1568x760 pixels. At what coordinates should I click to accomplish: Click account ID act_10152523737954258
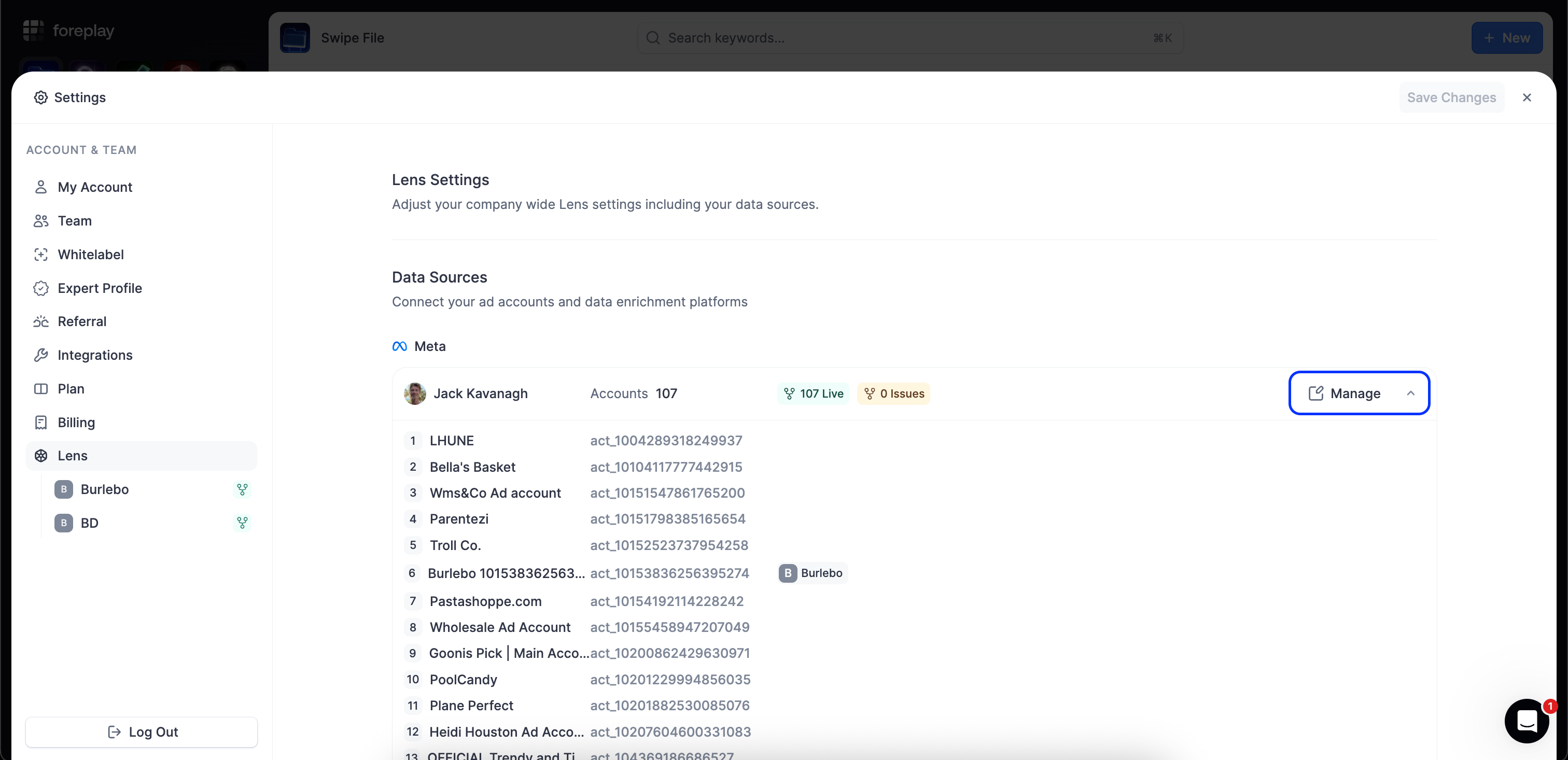pyautogui.click(x=669, y=545)
